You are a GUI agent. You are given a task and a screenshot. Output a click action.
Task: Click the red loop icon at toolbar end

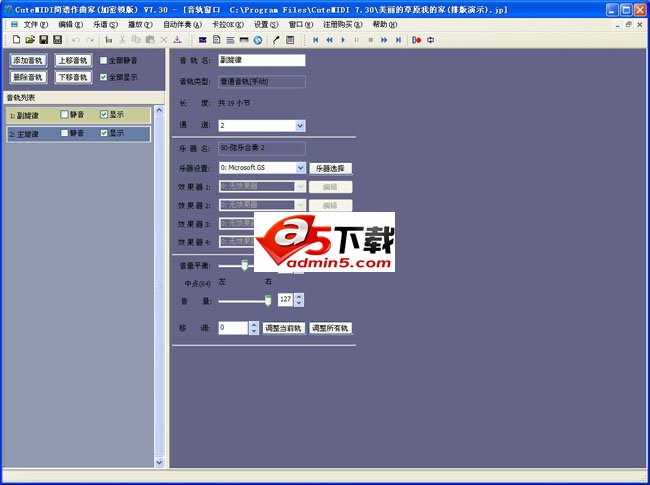431,40
